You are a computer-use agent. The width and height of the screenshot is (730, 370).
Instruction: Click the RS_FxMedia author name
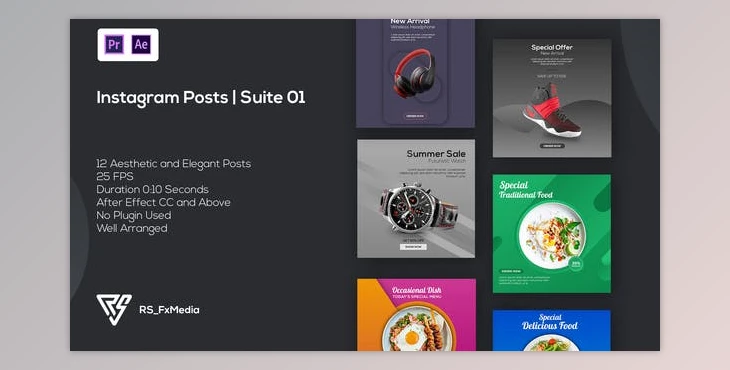point(169,310)
